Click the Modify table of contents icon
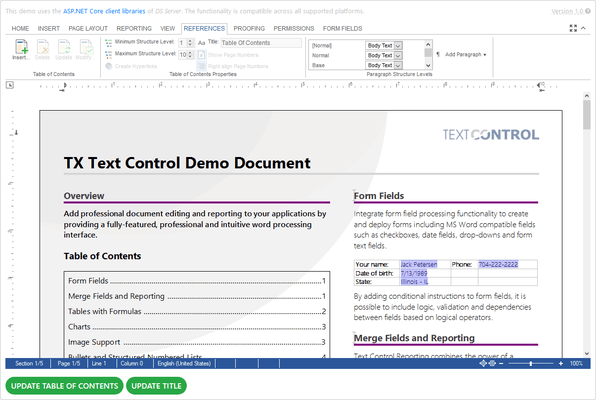This screenshot has height=400, width=596. (86, 47)
